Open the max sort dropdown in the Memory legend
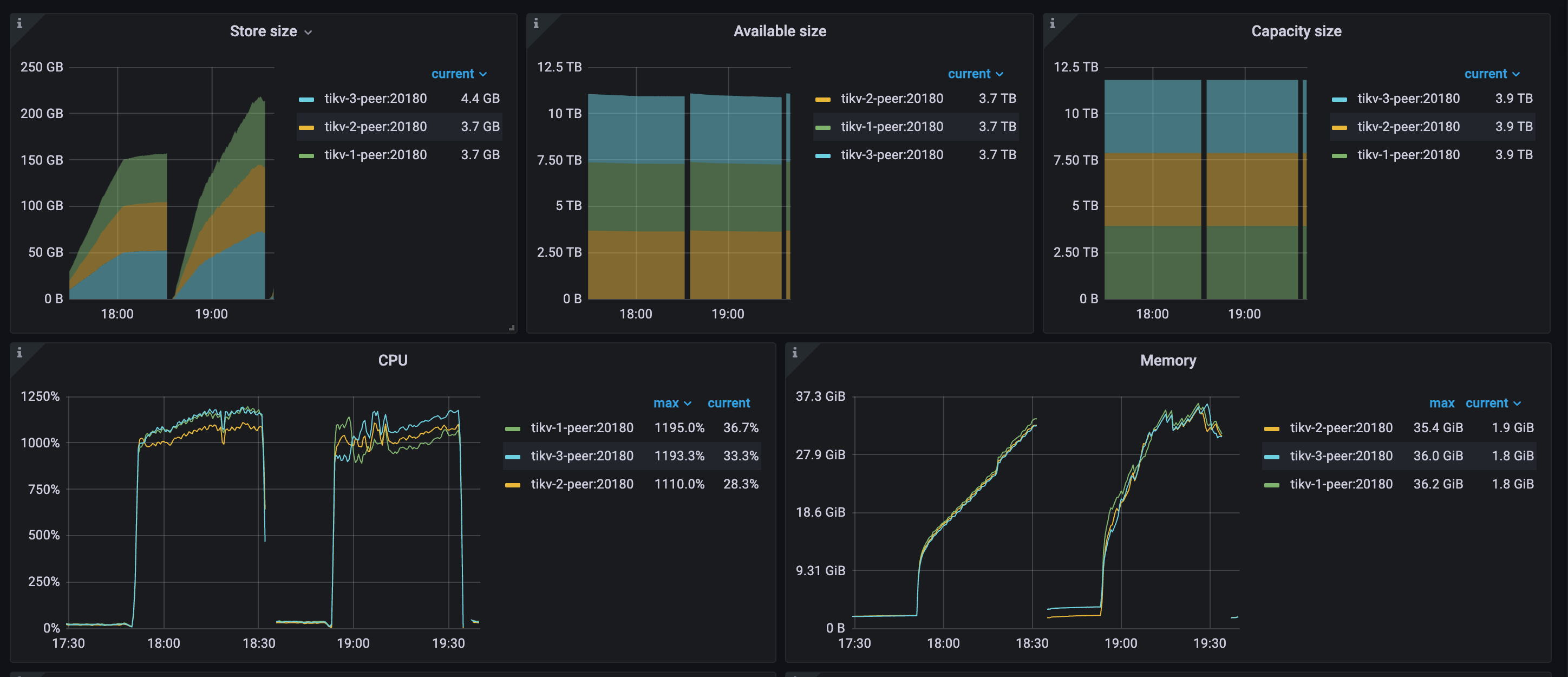The image size is (1568, 677). coord(1442,402)
